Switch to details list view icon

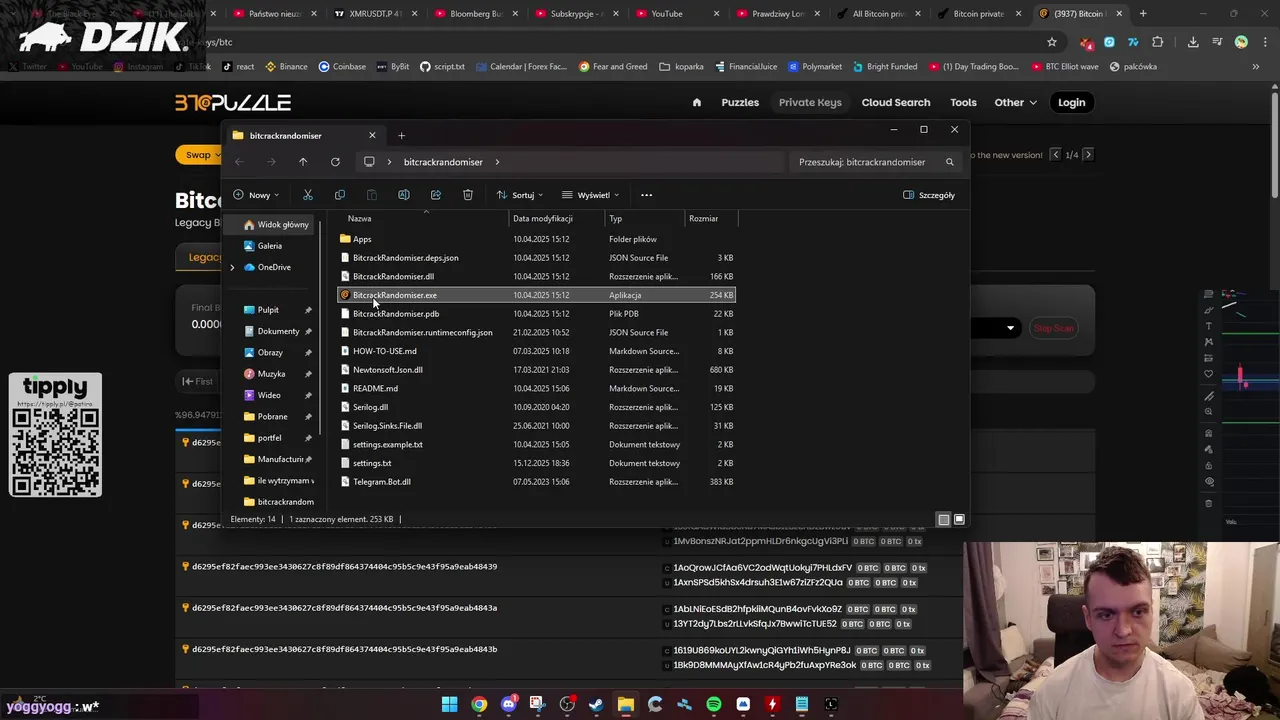943,519
